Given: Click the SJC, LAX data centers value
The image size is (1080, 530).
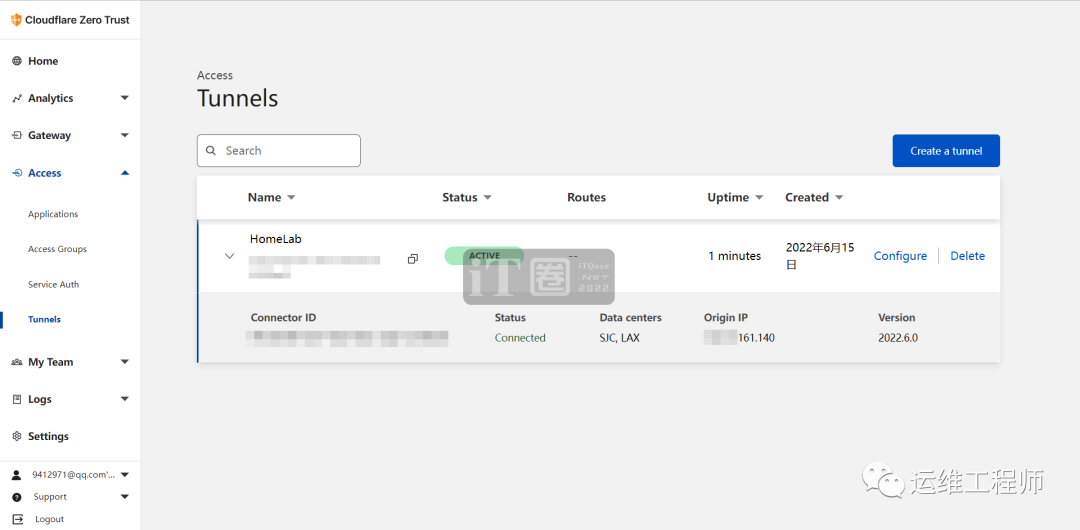Looking at the screenshot, I should (620, 338).
